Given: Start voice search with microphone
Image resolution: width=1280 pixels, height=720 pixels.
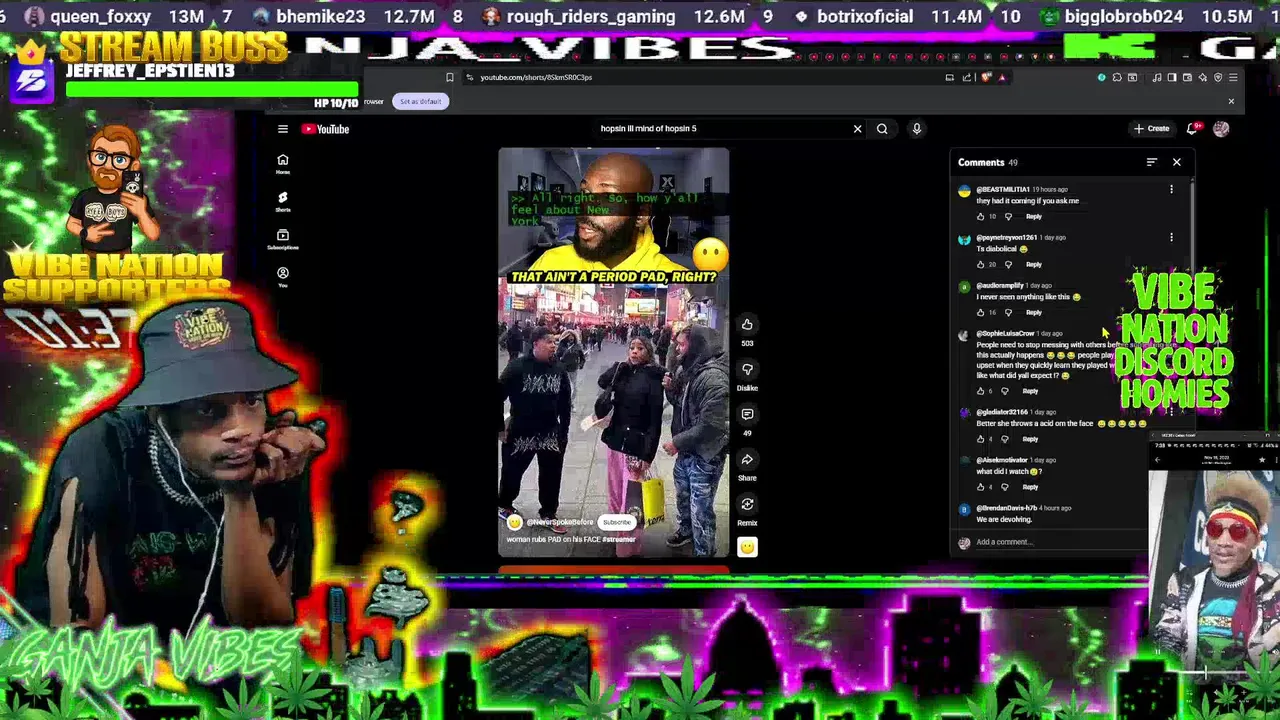Looking at the screenshot, I should [x=916, y=129].
